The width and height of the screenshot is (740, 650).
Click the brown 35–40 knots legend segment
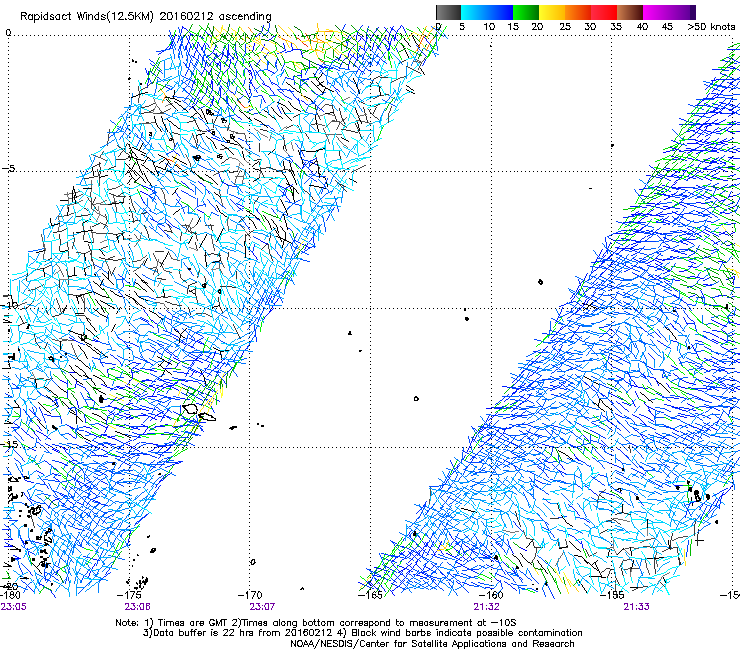[630, 12]
